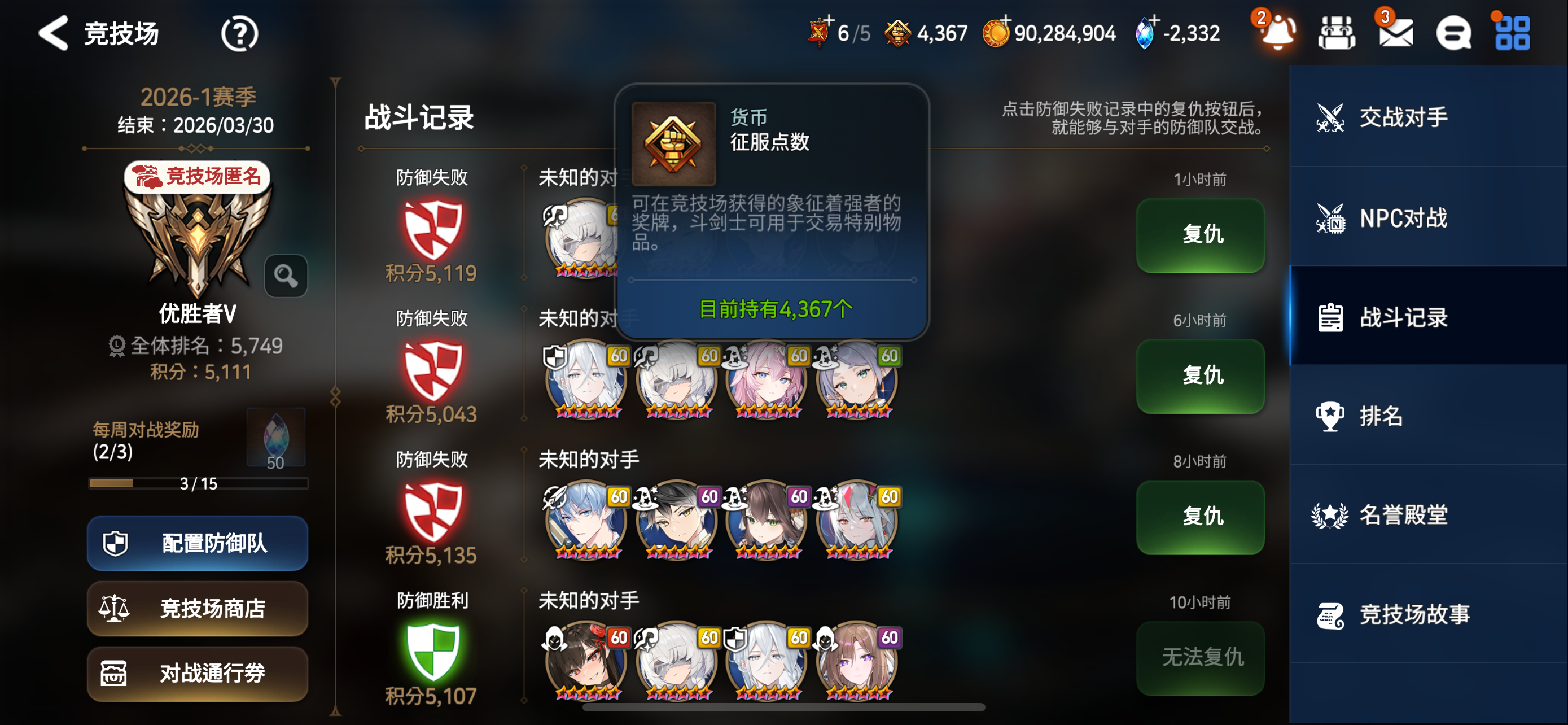Open 配置防御队 defense team setup
Image resolution: width=1568 pixels, height=725 pixels.
coord(197,543)
